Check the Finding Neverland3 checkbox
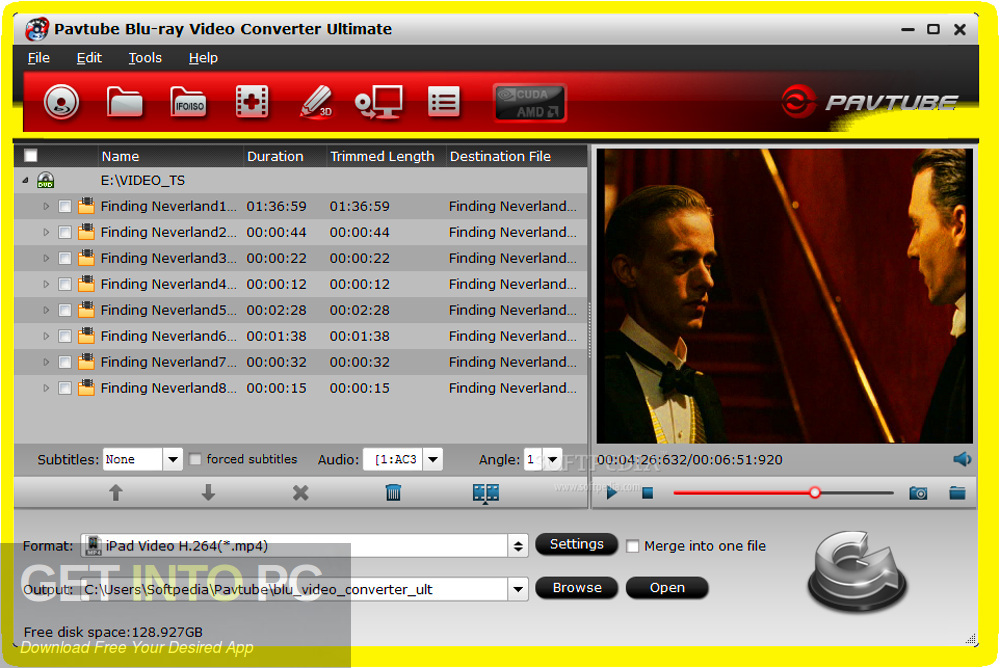The height and width of the screenshot is (668, 1000). 64,258
